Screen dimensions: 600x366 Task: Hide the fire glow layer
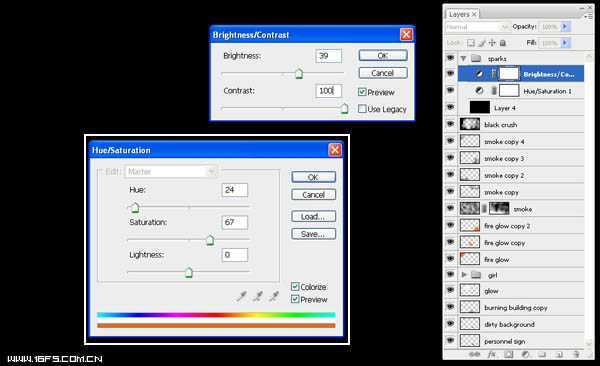450,259
